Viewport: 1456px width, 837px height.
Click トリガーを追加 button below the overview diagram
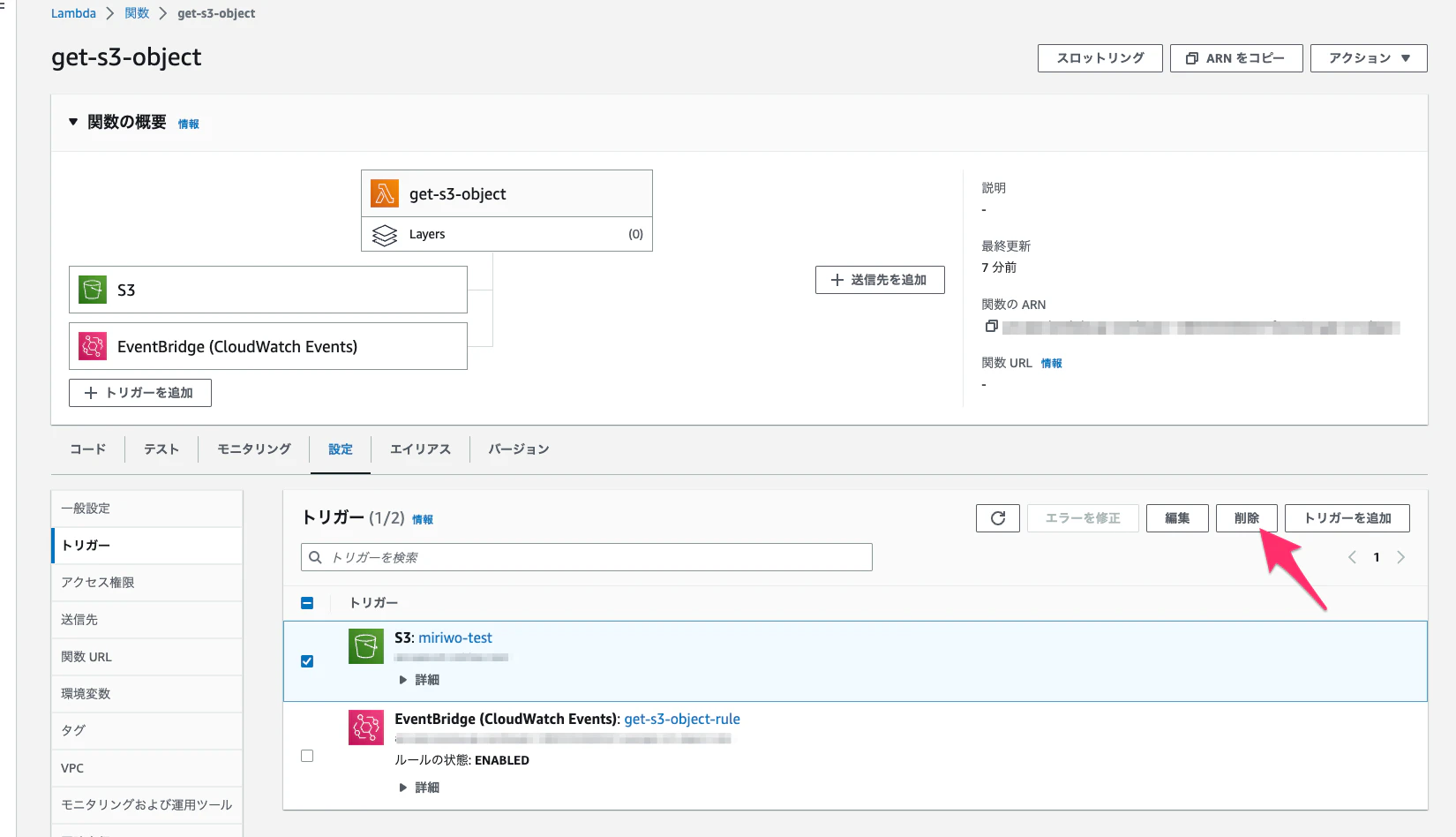click(x=140, y=393)
